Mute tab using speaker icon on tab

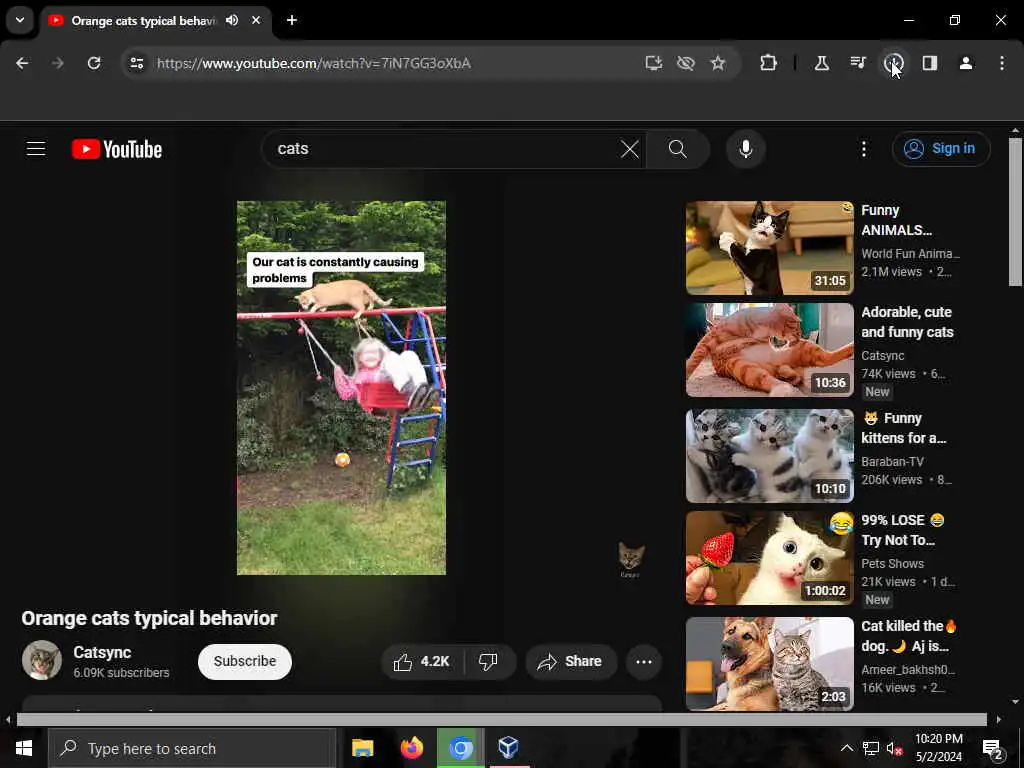pyautogui.click(x=232, y=20)
